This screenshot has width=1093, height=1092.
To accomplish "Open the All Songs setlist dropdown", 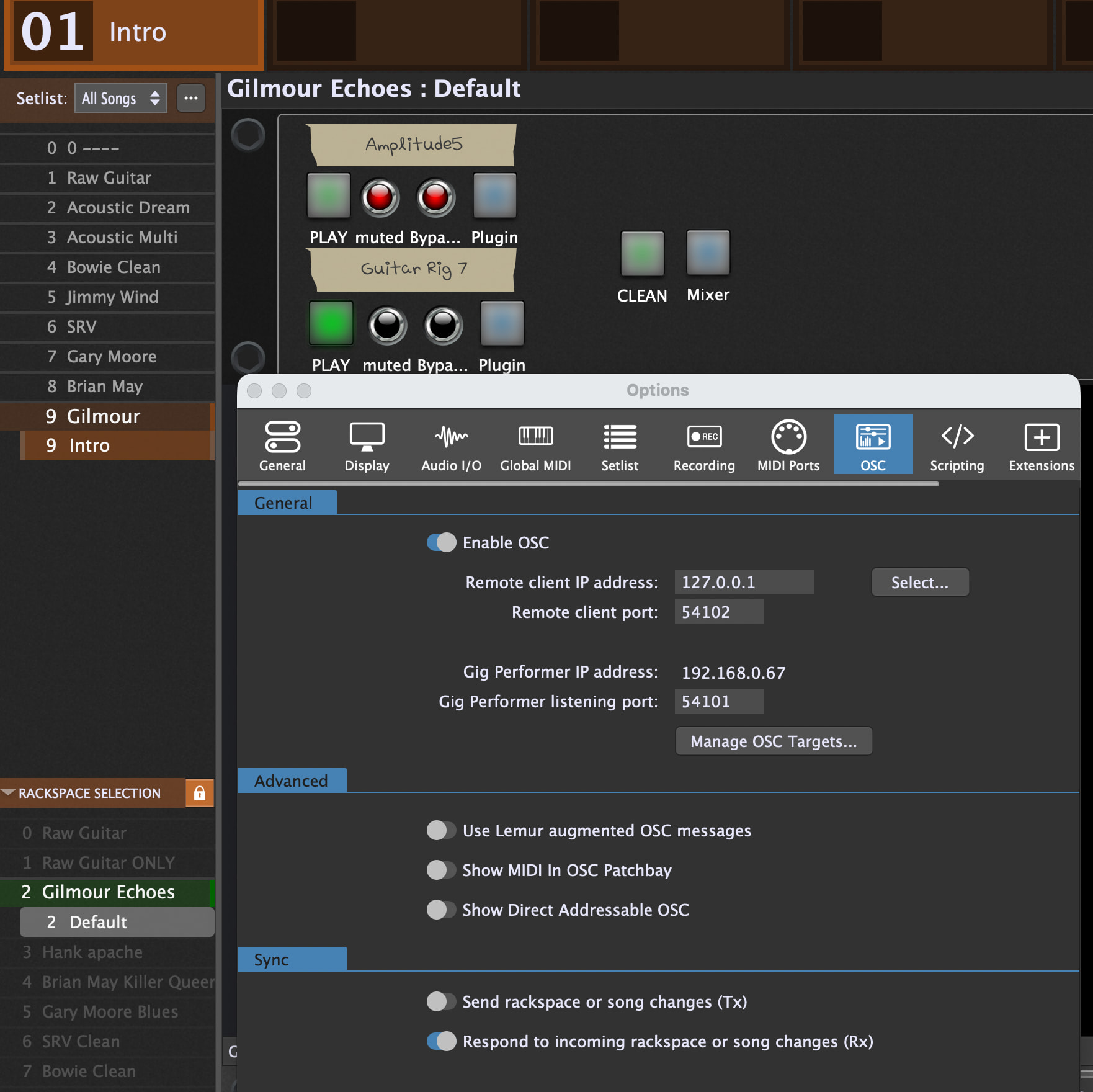I will pos(121,98).
